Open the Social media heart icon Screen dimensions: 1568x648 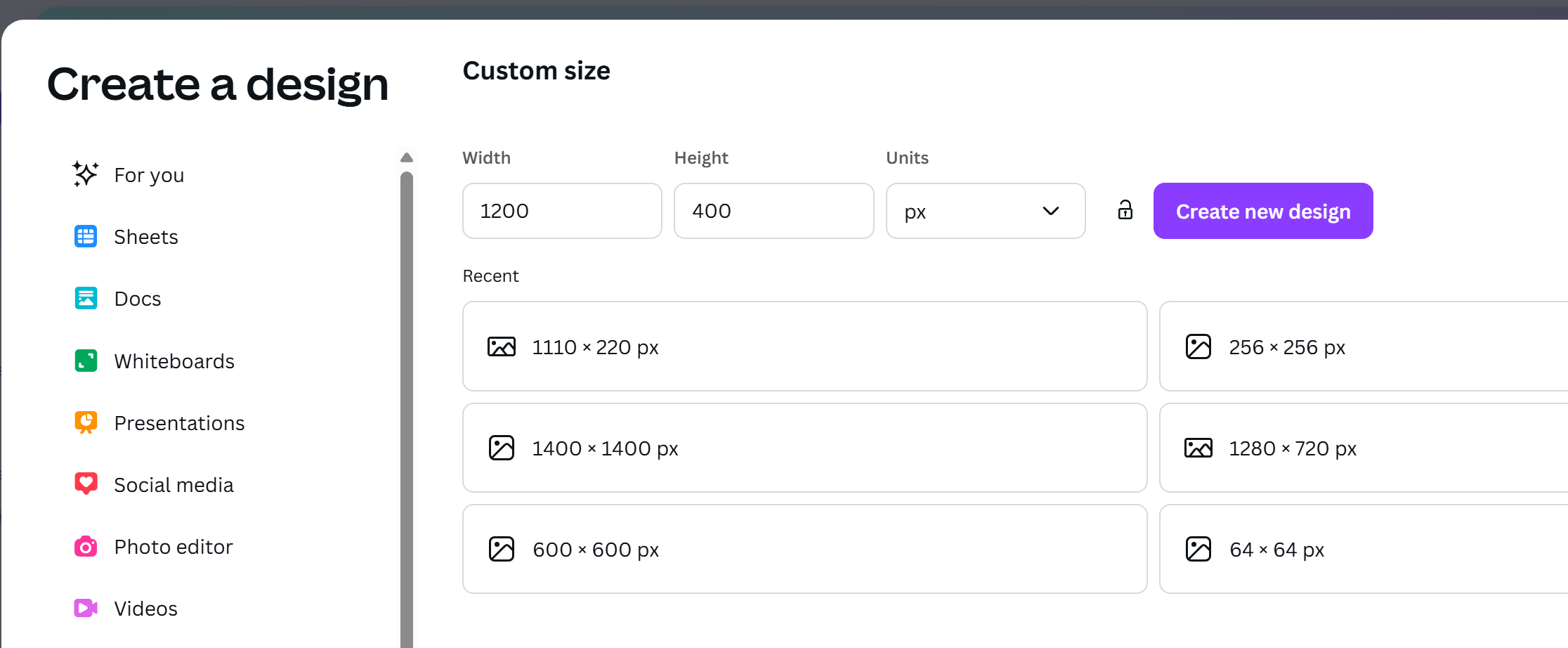click(x=86, y=484)
